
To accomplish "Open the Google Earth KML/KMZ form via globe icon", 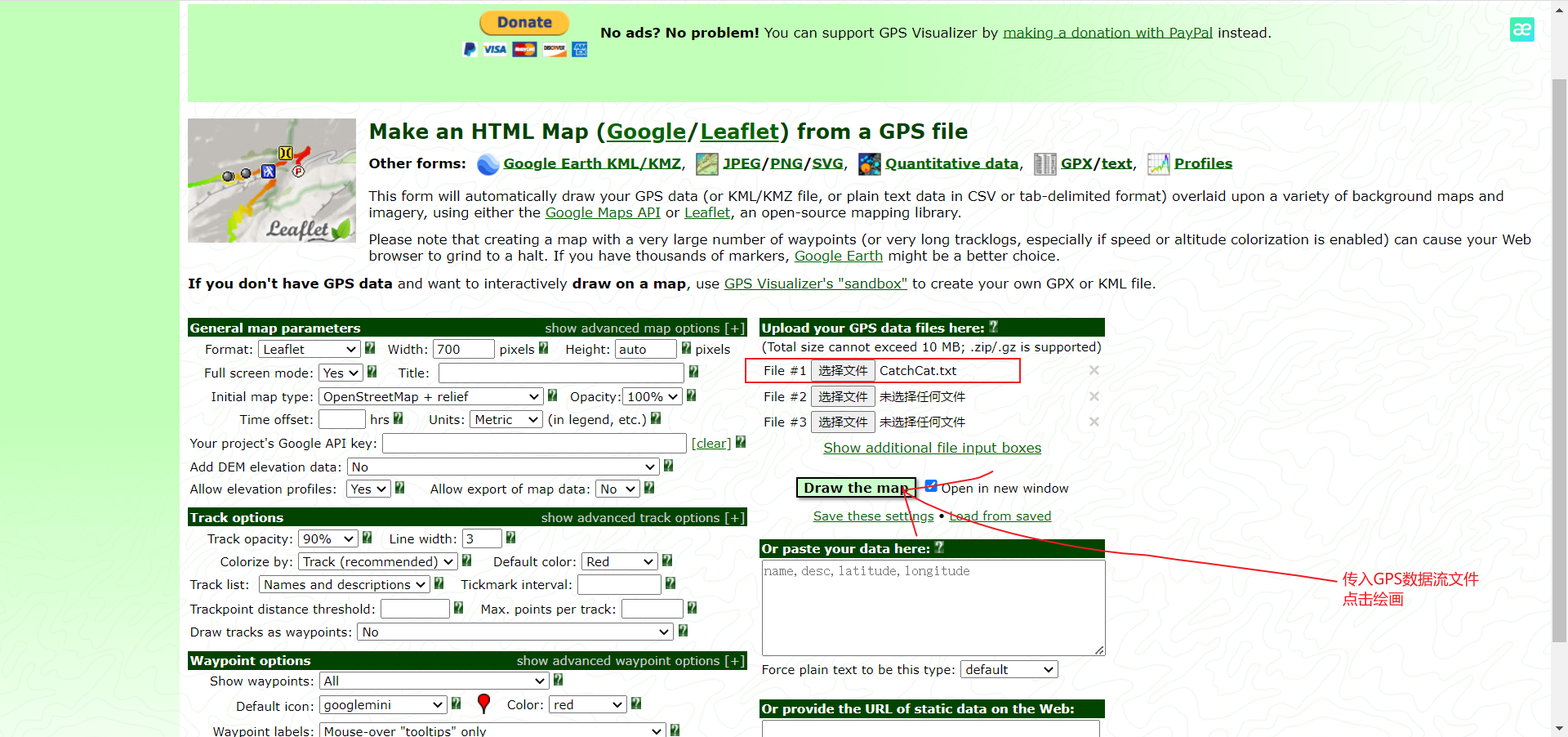I will tap(488, 164).
